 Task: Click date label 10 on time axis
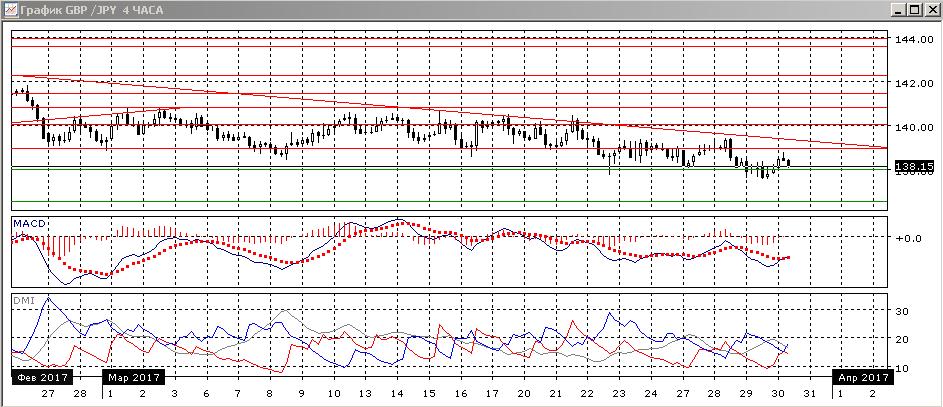click(333, 394)
